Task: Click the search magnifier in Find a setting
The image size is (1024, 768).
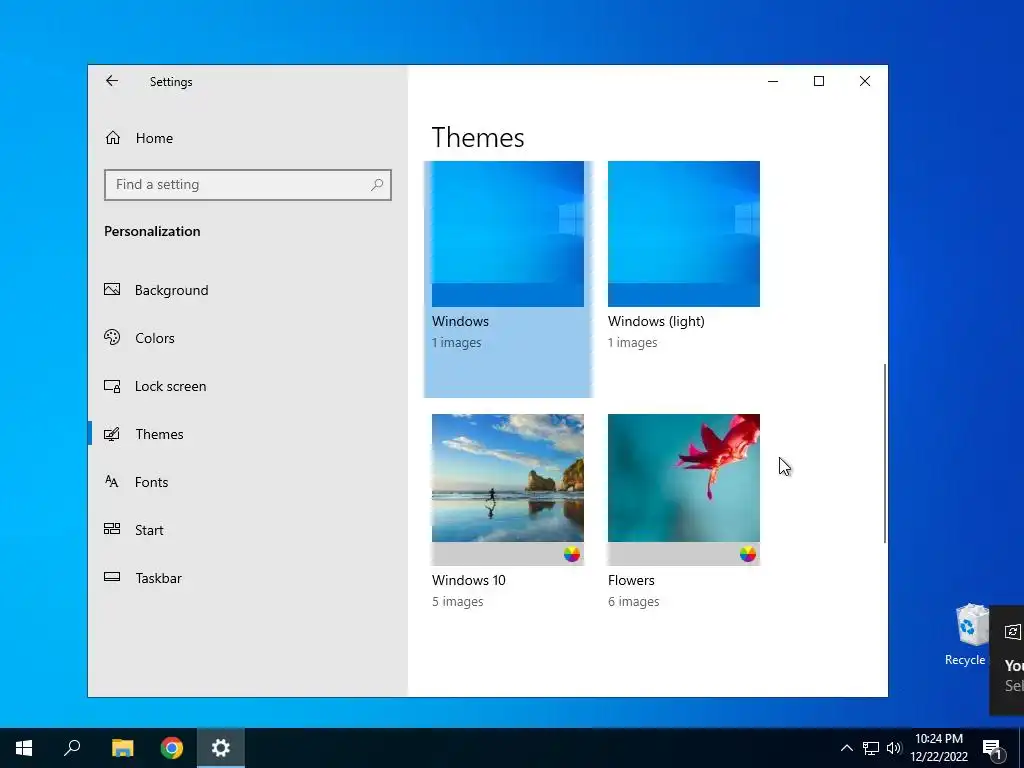Action: 377,185
